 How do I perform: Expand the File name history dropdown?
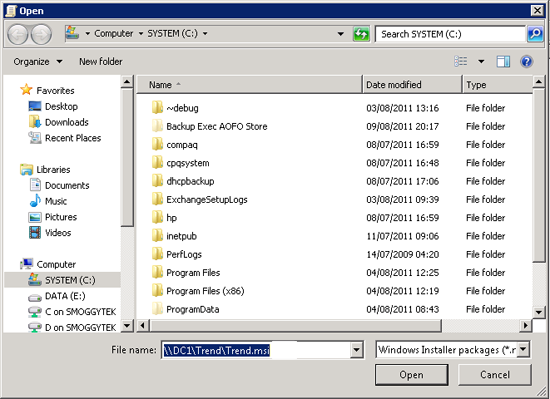(x=356, y=350)
